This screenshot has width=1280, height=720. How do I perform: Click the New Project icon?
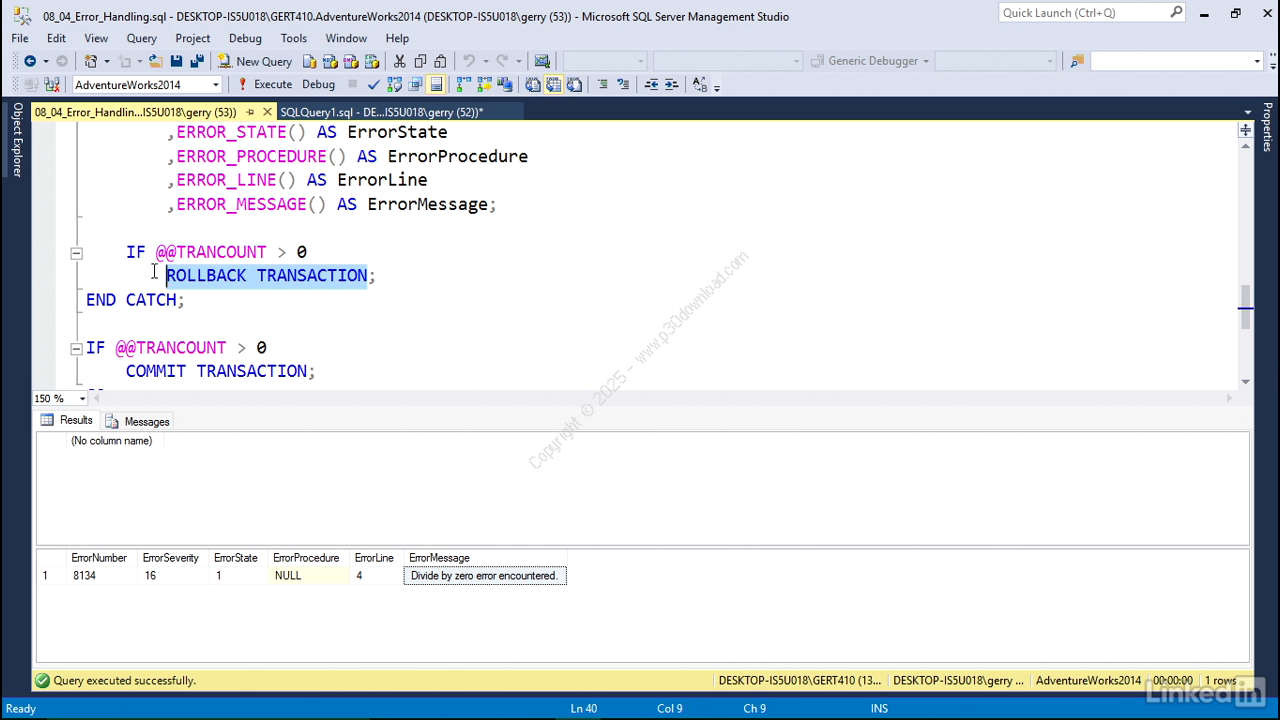pyautogui.click(x=90, y=61)
